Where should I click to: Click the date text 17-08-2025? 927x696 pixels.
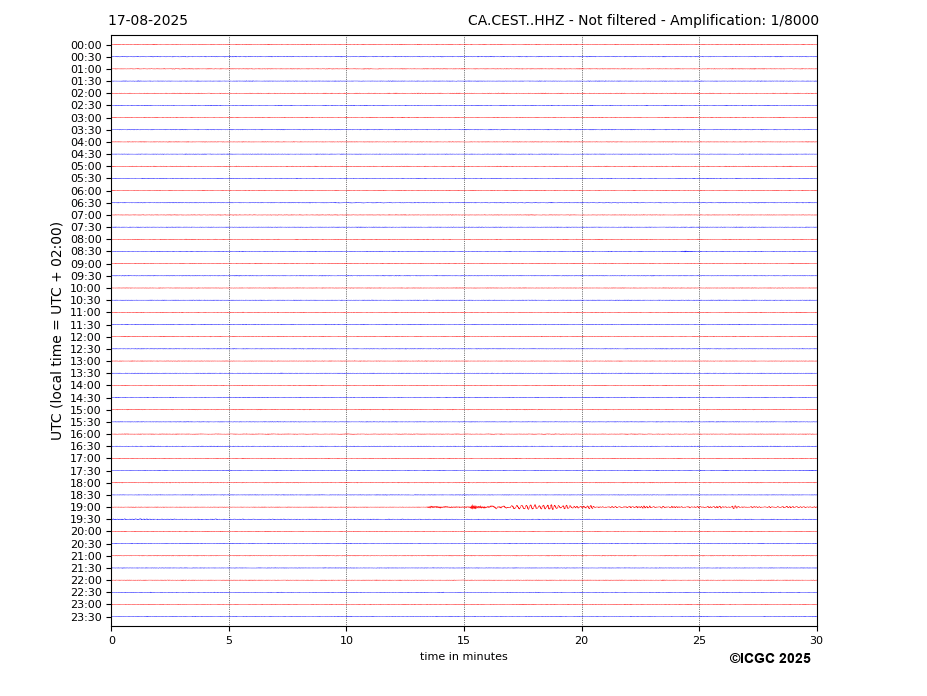pyautogui.click(x=148, y=21)
